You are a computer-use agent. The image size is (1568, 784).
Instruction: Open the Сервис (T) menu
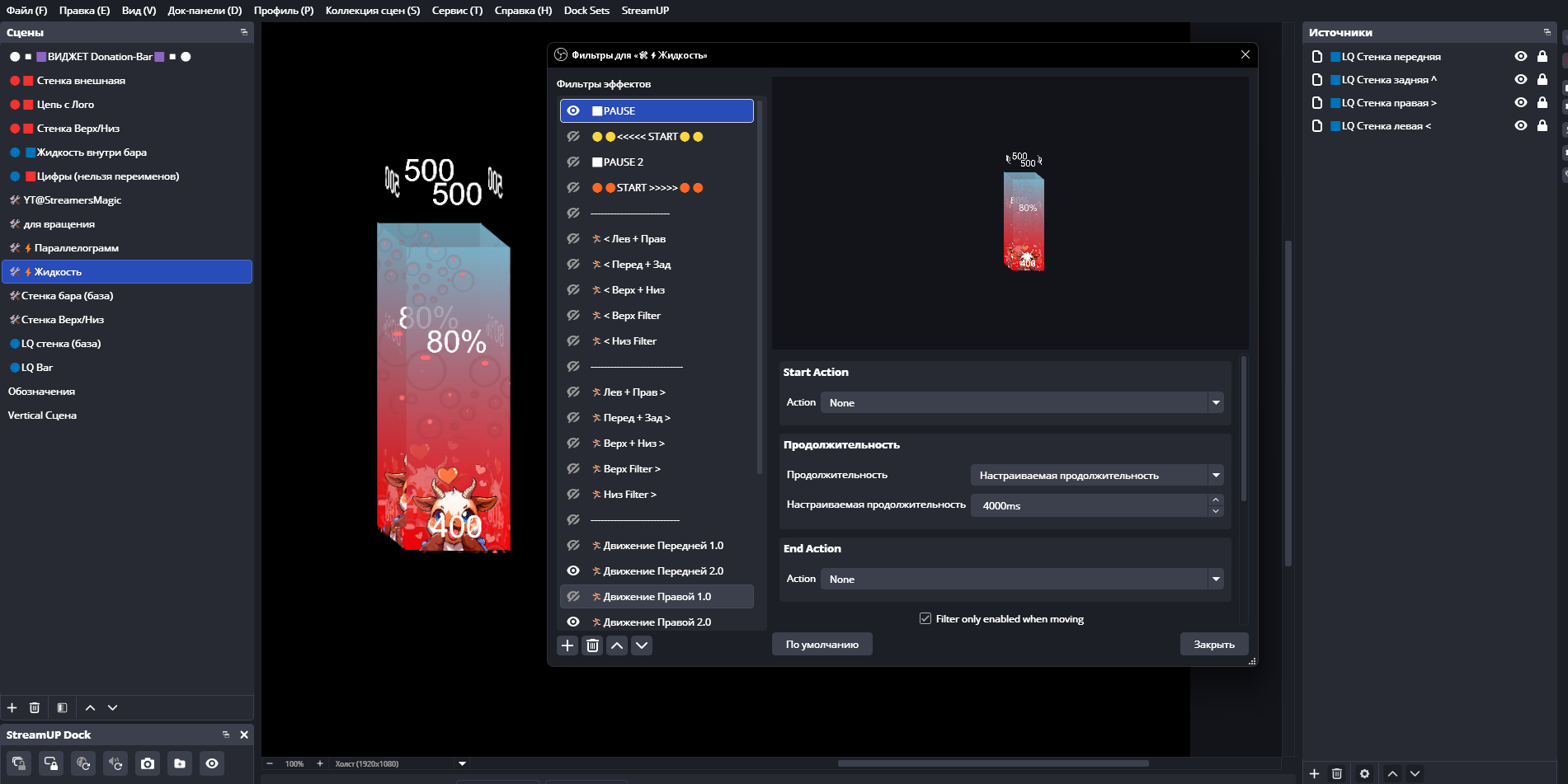coord(457,11)
